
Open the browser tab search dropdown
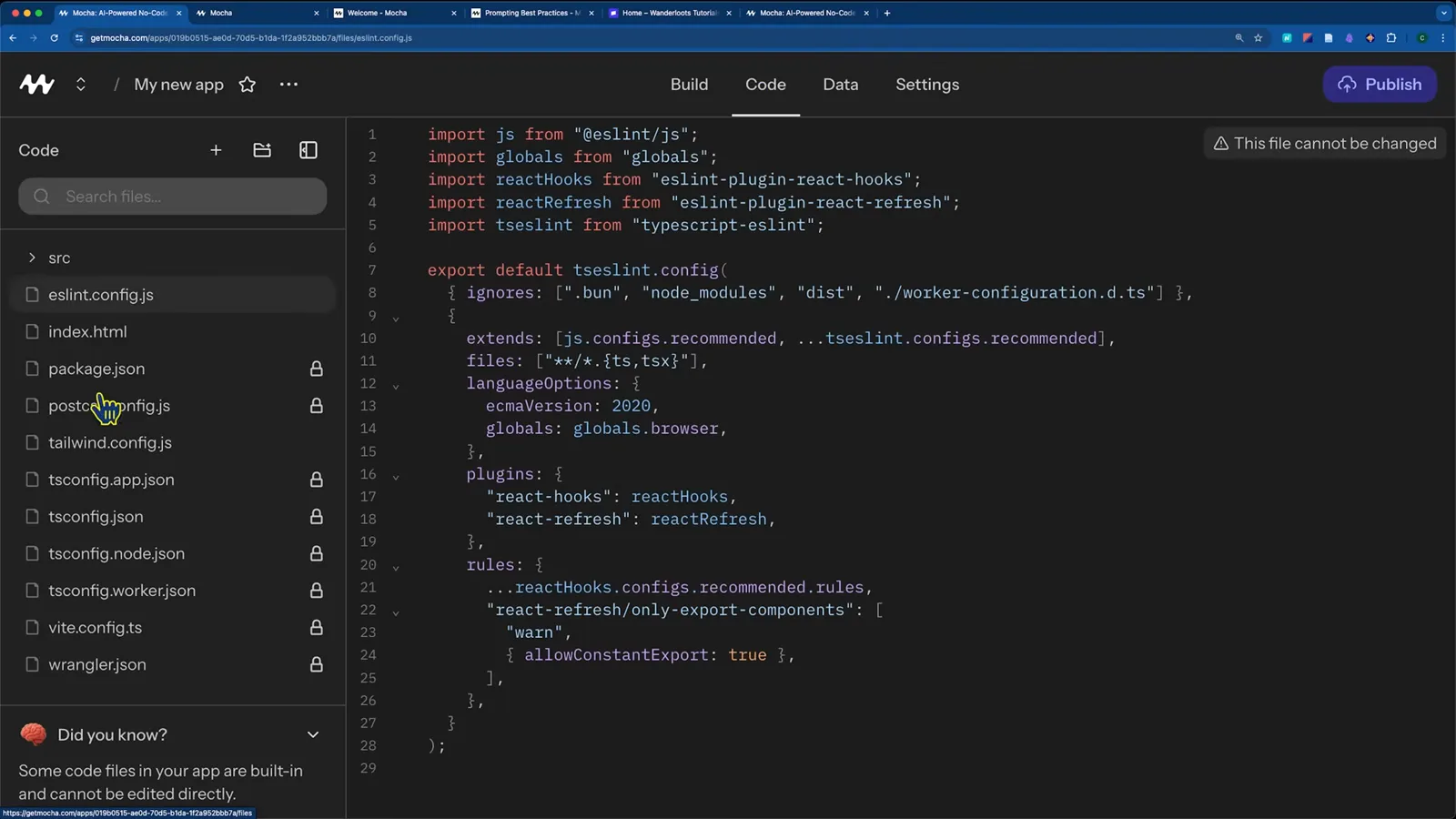pos(1443,13)
